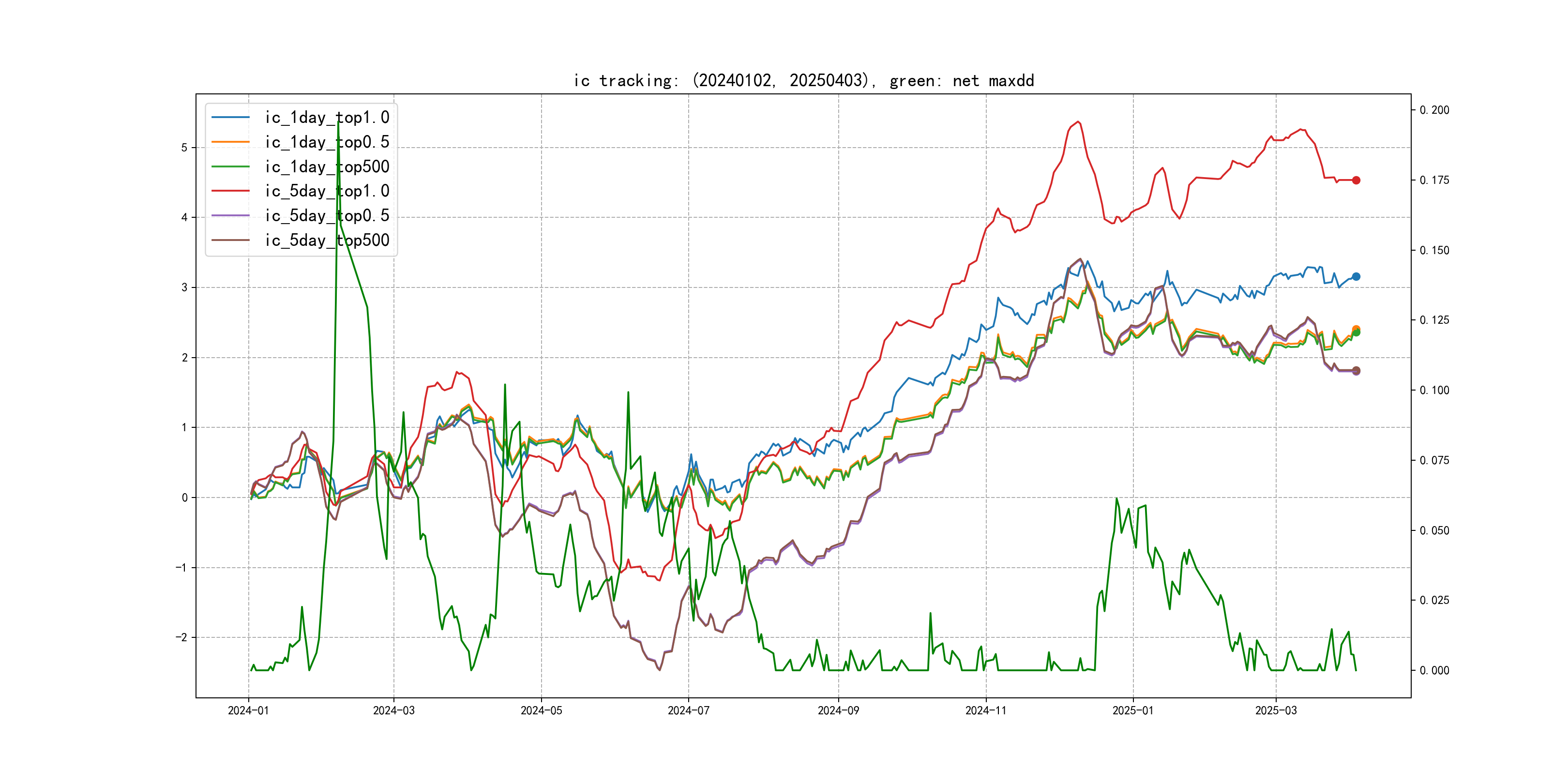Click the ic_5day_top500 legend label

pyautogui.click(x=327, y=241)
